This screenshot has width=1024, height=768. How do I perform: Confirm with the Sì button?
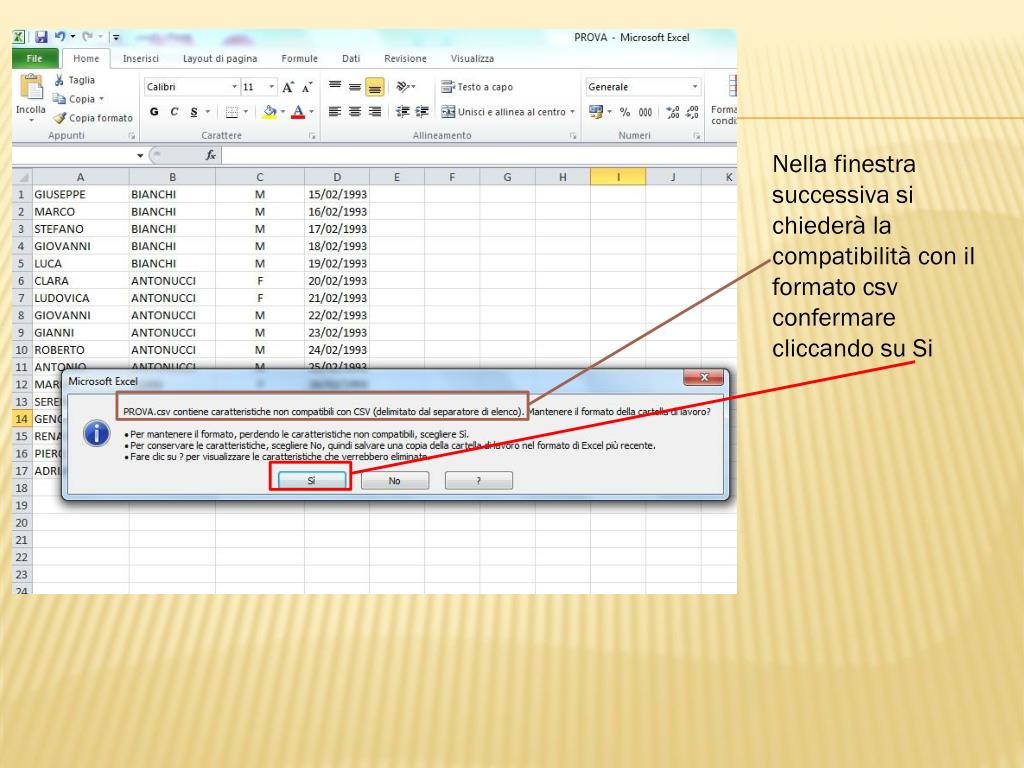[x=312, y=481]
